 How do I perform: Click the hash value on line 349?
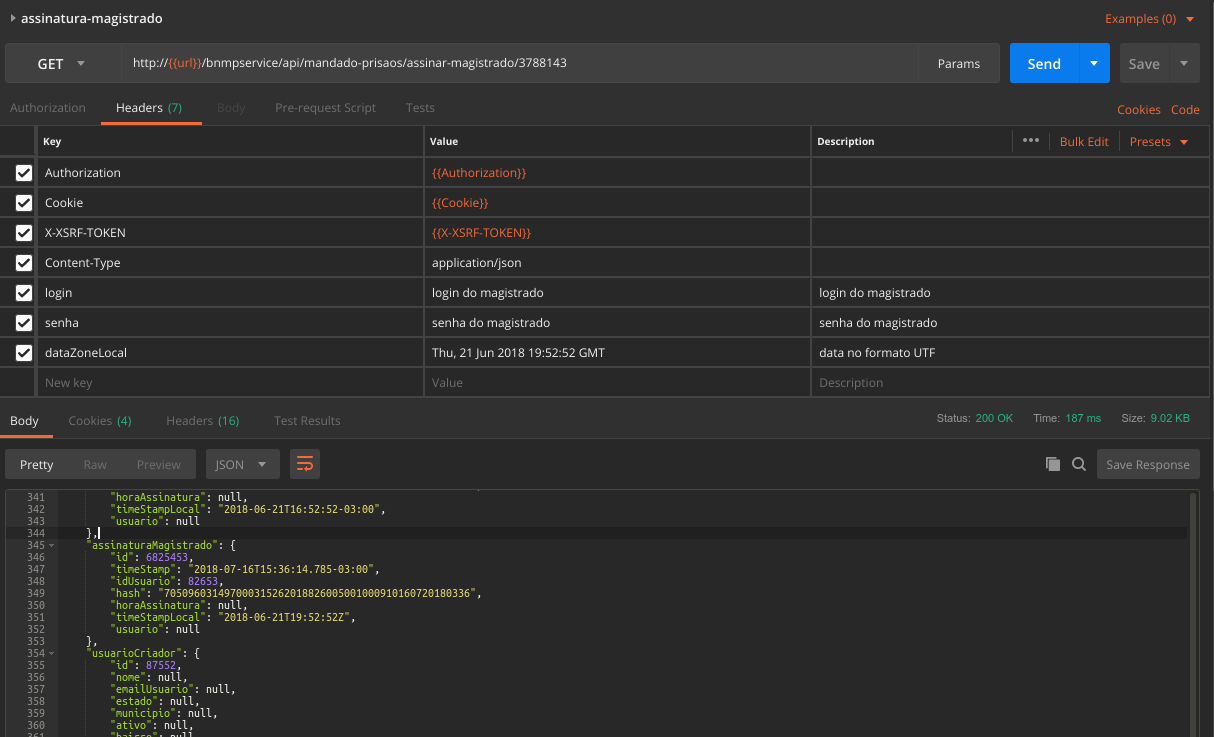point(317,593)
